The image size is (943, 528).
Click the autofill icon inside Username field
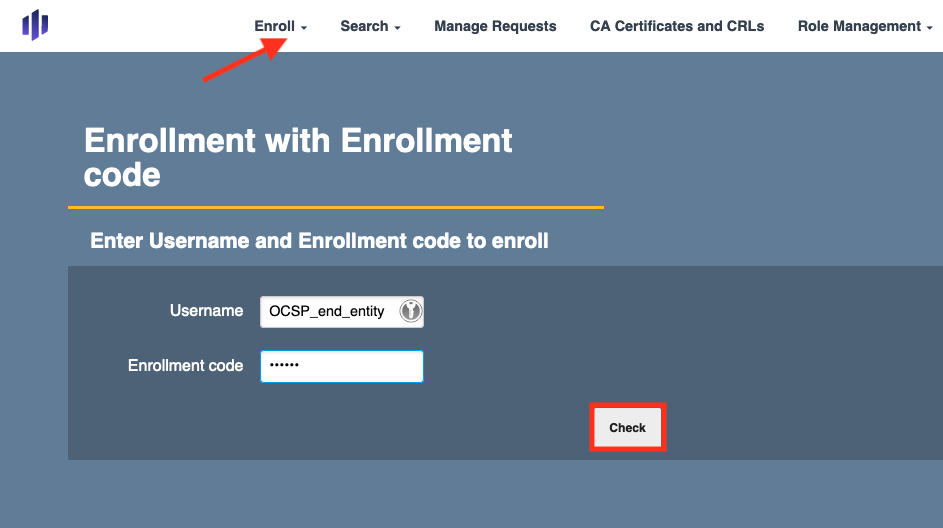click(x=410, y=311)
